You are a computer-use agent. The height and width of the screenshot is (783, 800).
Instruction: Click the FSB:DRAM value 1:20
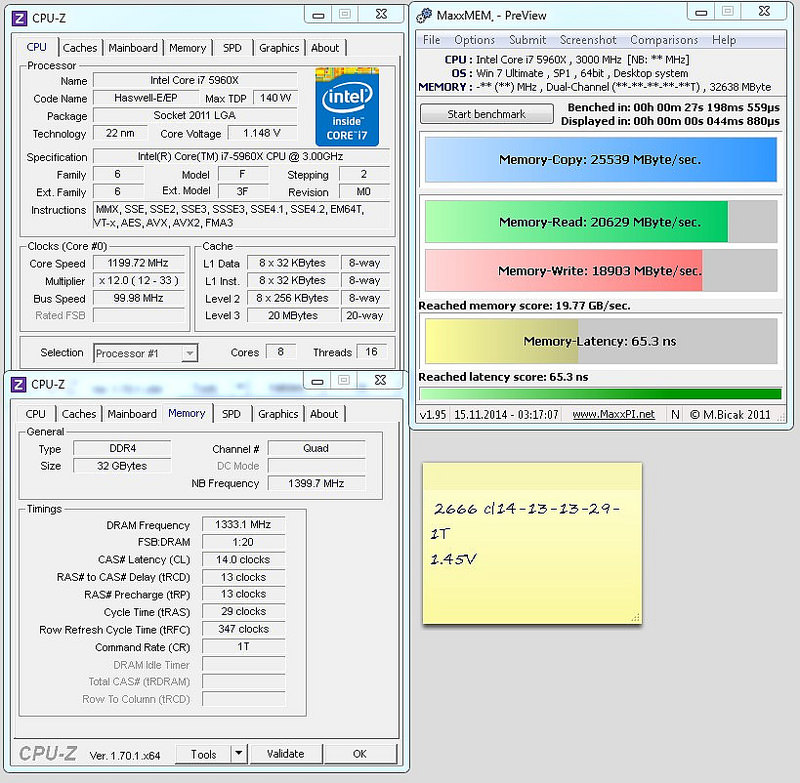(x=243, y=542)
